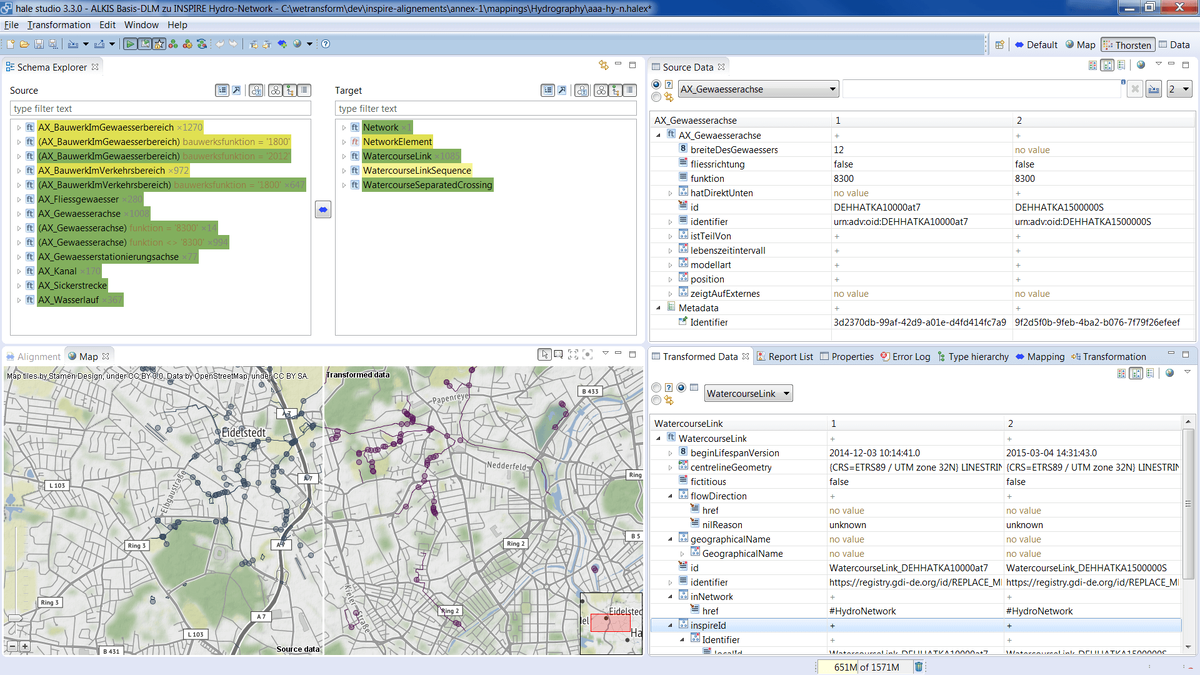Open the Properties tab

point(845,356)
